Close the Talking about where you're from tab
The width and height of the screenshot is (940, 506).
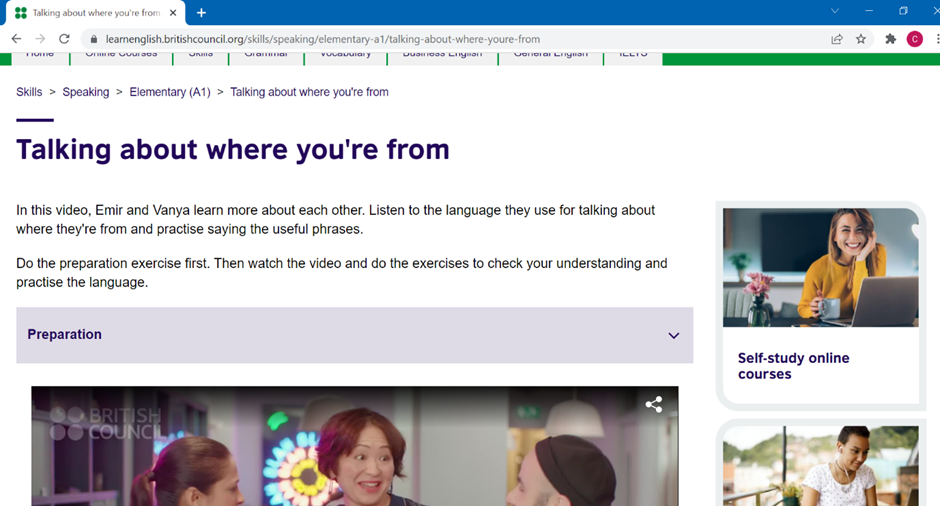click(x=173, y=13)
